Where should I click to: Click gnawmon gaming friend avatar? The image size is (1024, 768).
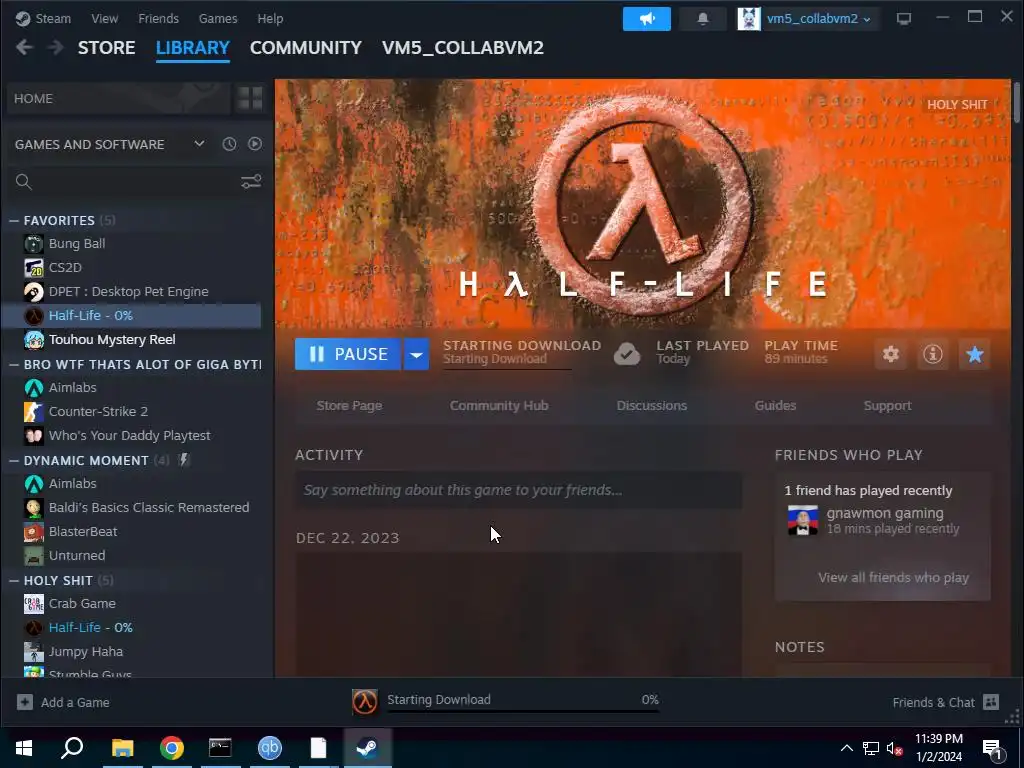[803, 520]
